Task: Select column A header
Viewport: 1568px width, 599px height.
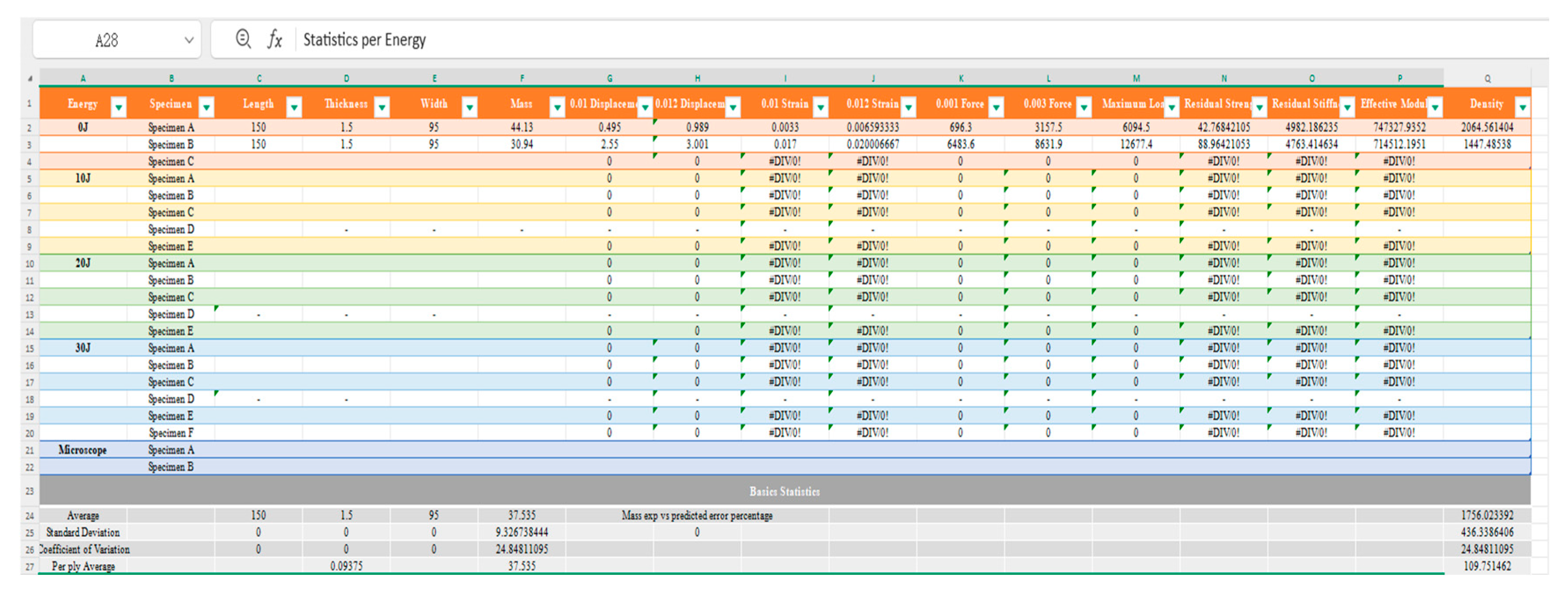Action: 84,79
